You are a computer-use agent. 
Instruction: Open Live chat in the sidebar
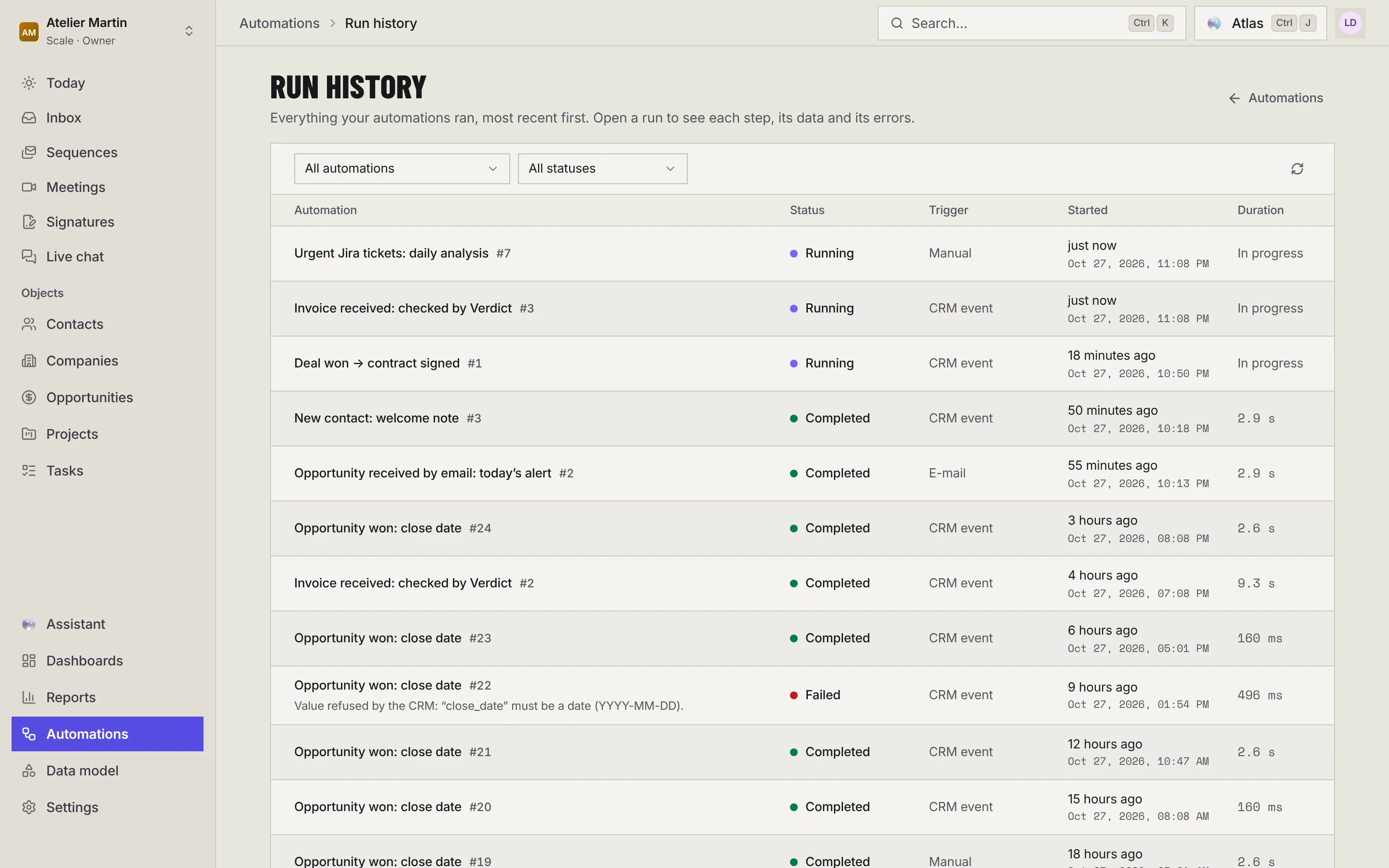pos(108,257)
